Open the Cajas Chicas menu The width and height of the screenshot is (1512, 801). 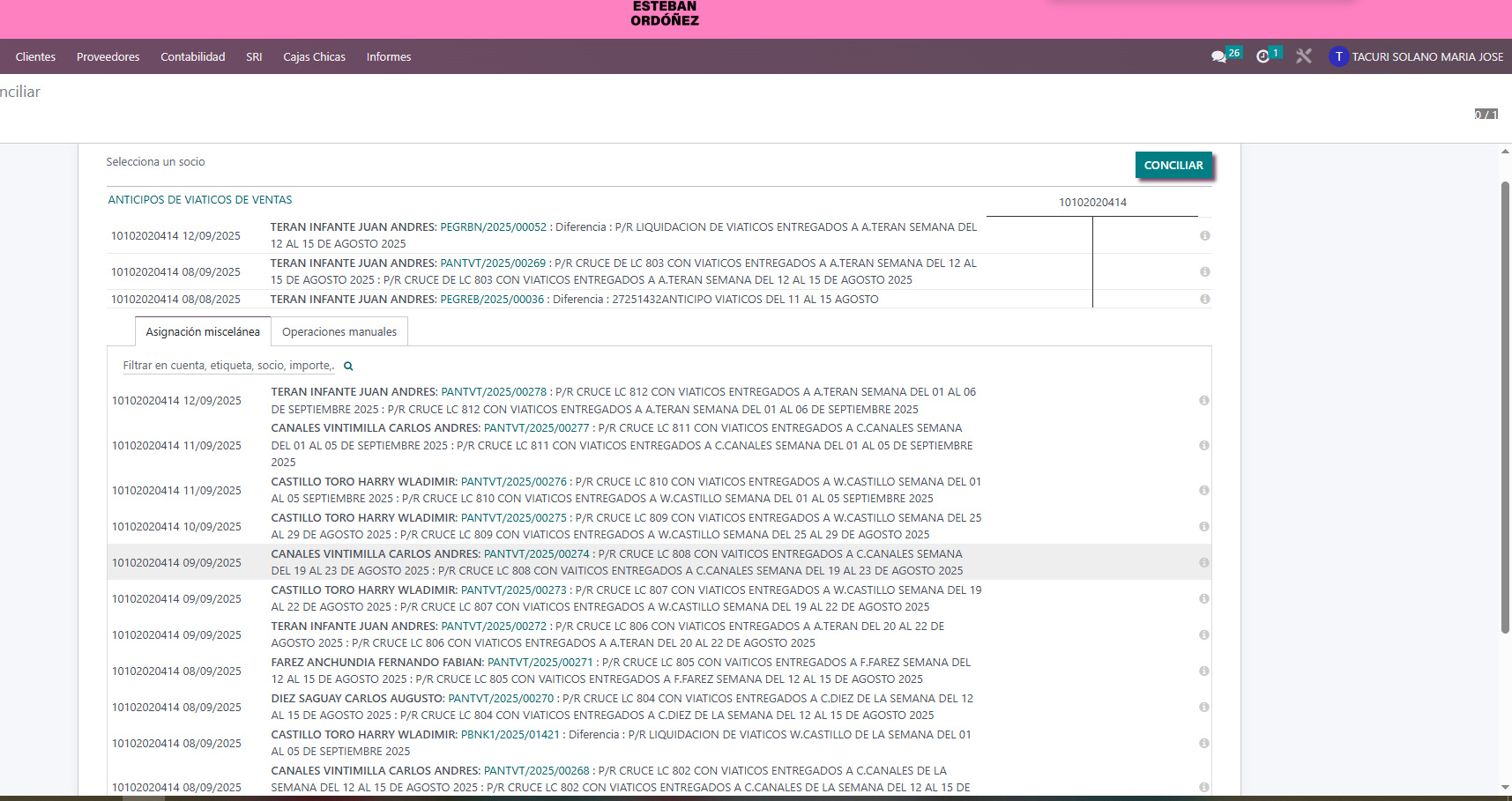pyautogui.click(x=314, y=56)
